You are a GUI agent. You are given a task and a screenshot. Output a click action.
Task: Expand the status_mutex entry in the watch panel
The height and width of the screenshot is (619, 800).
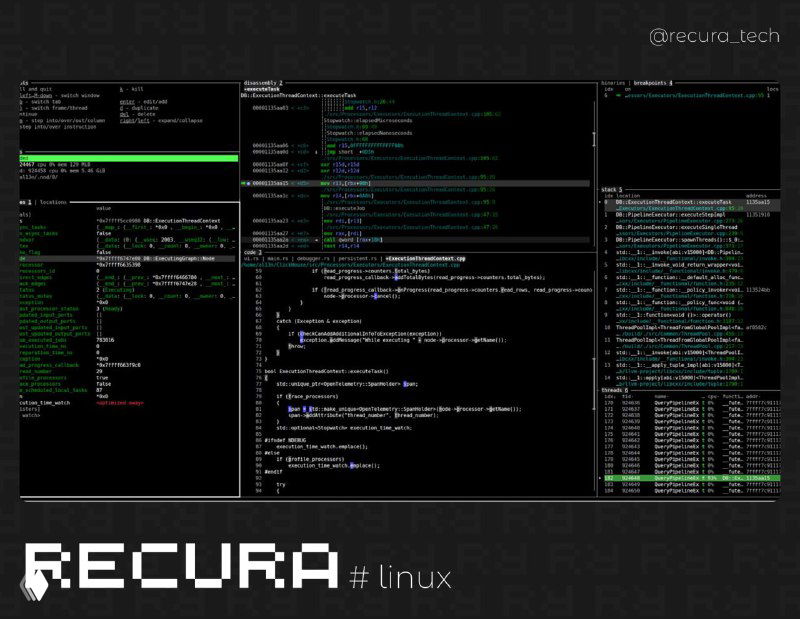click(25, 296)
